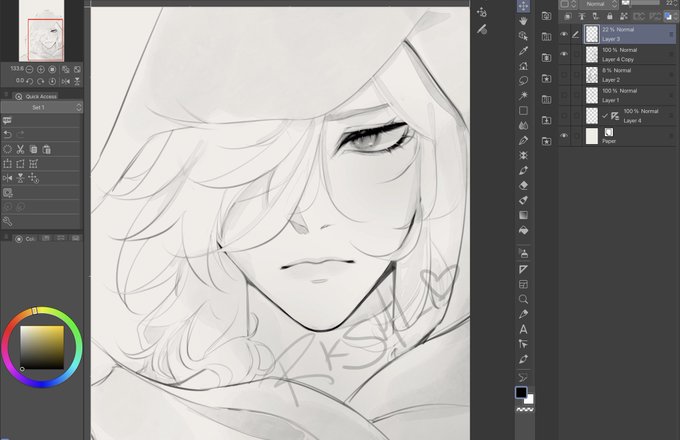
Task: Select the Move layer tool
Action: 523,6
